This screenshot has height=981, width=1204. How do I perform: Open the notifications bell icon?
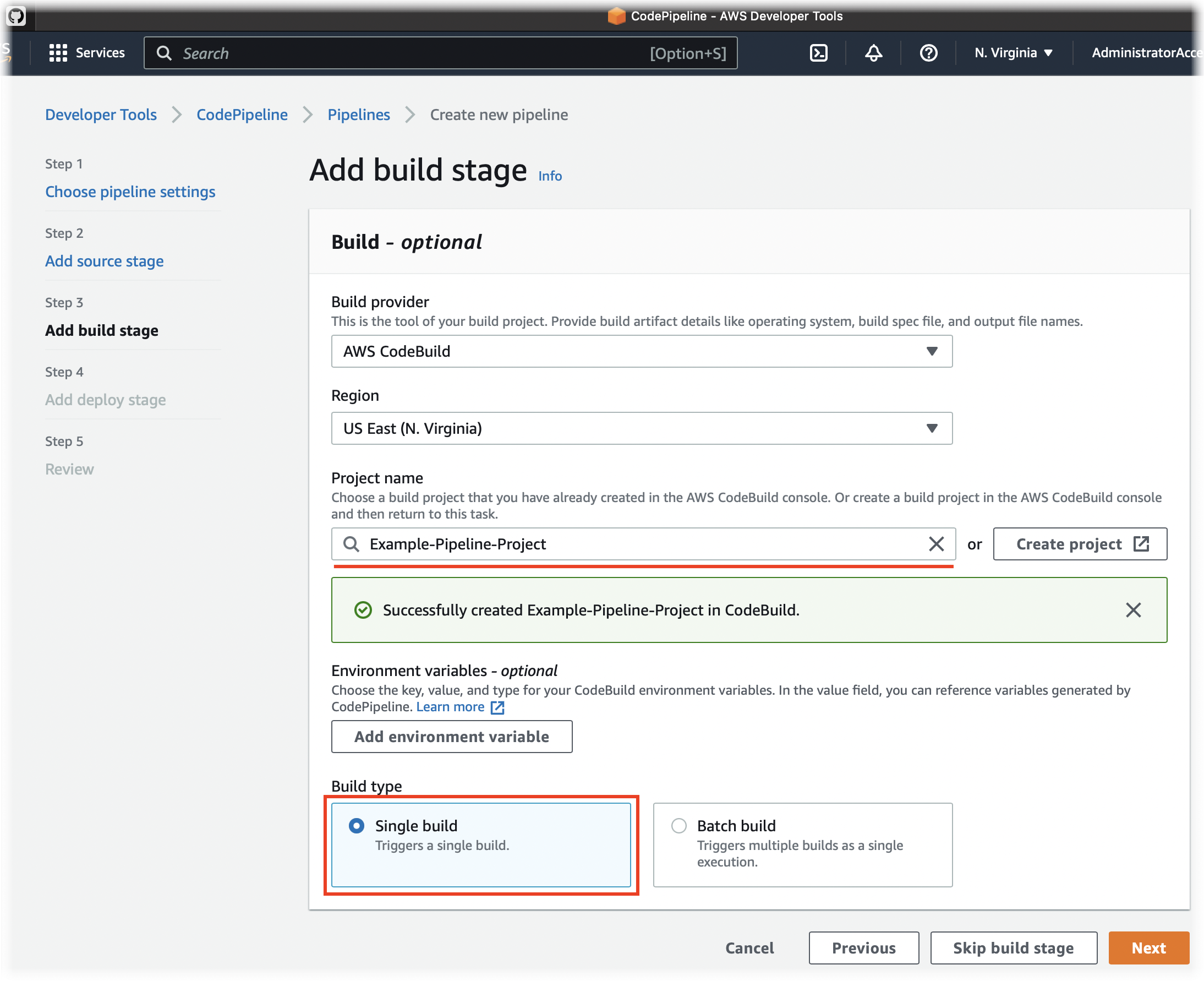coord(873,53)
